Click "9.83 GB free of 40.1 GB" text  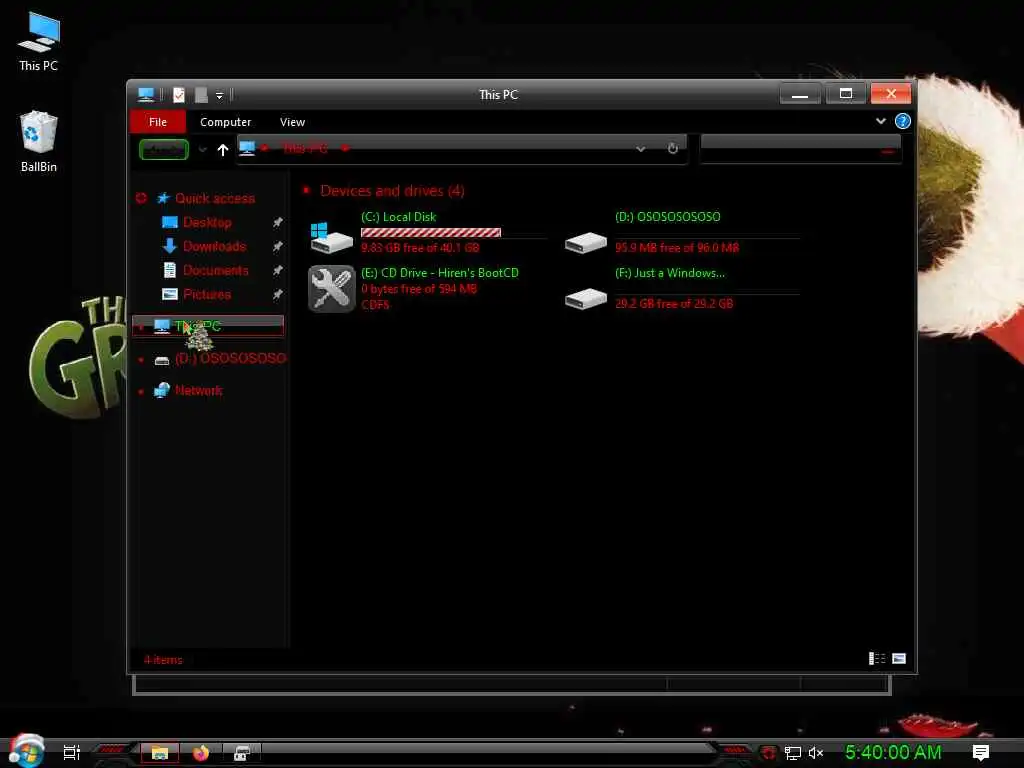click(420, 248)
